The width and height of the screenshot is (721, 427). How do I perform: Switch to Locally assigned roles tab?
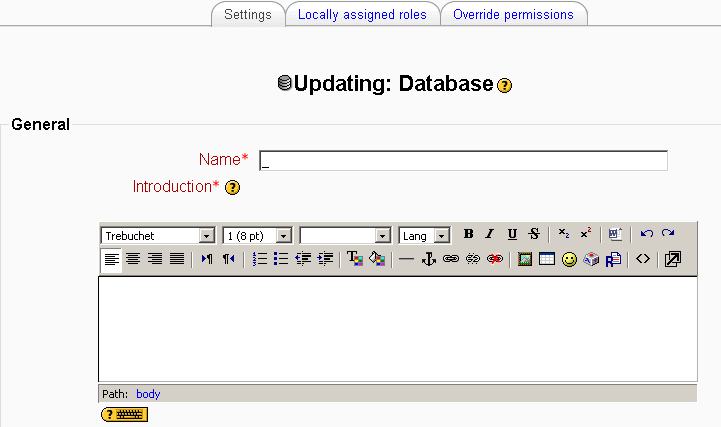pyautogui.click(x=362, y=15)
